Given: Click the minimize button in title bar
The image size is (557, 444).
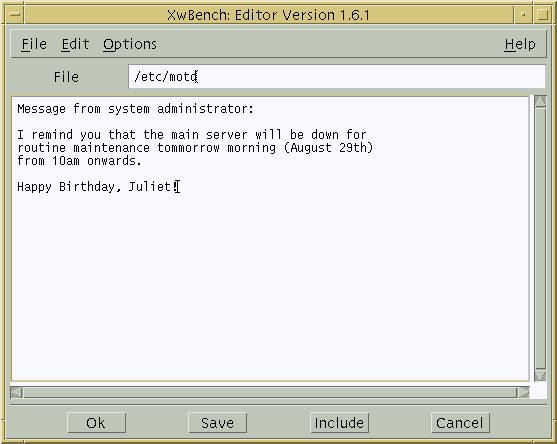Looking at the screenshot, I should point(523,15).
